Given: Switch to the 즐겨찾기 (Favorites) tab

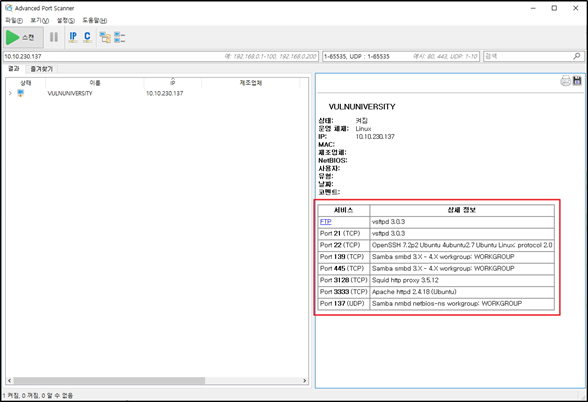Looking at the screenshot, I should click(41, 69).
